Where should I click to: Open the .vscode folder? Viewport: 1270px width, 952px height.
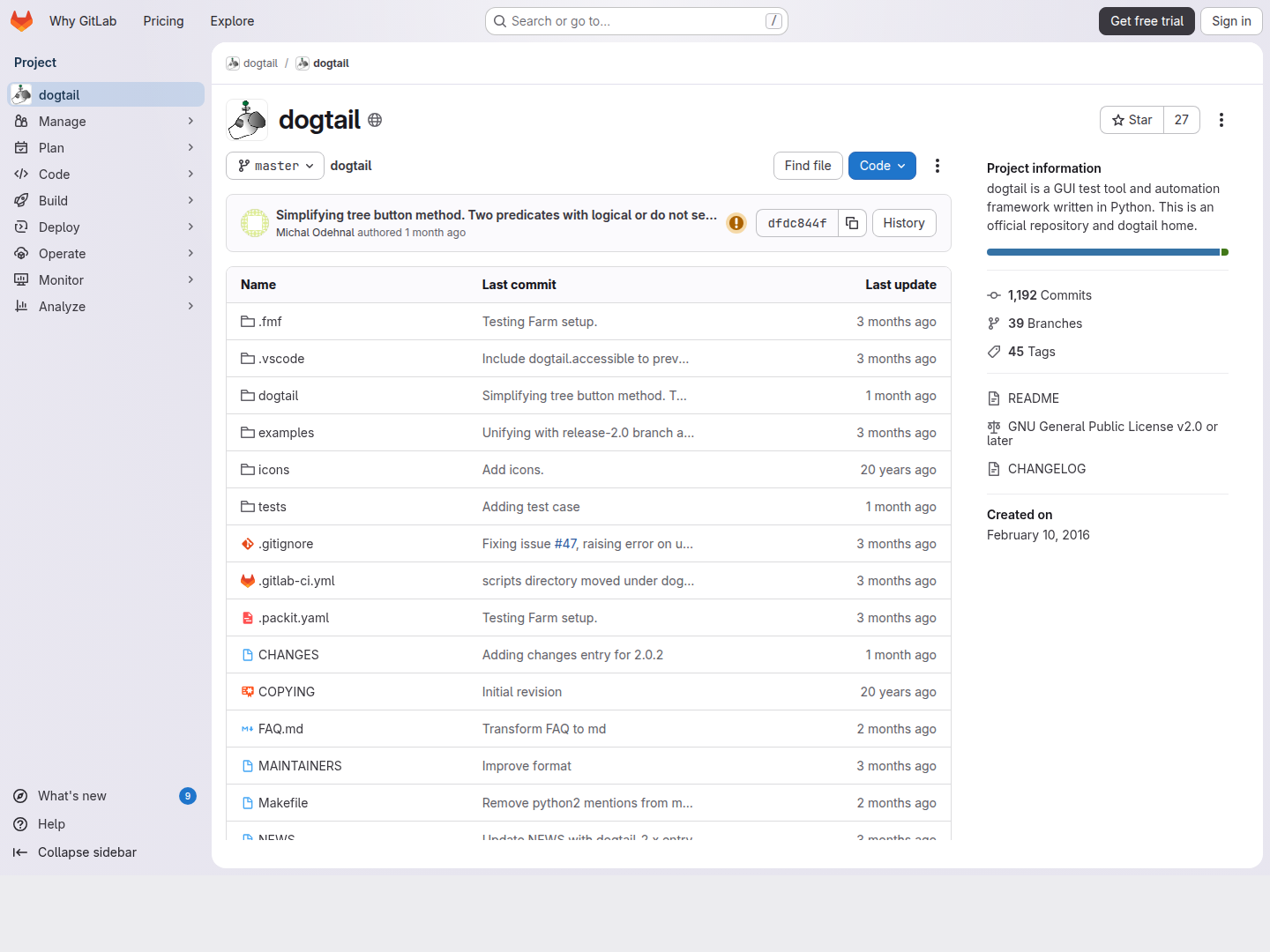point(281,359)
